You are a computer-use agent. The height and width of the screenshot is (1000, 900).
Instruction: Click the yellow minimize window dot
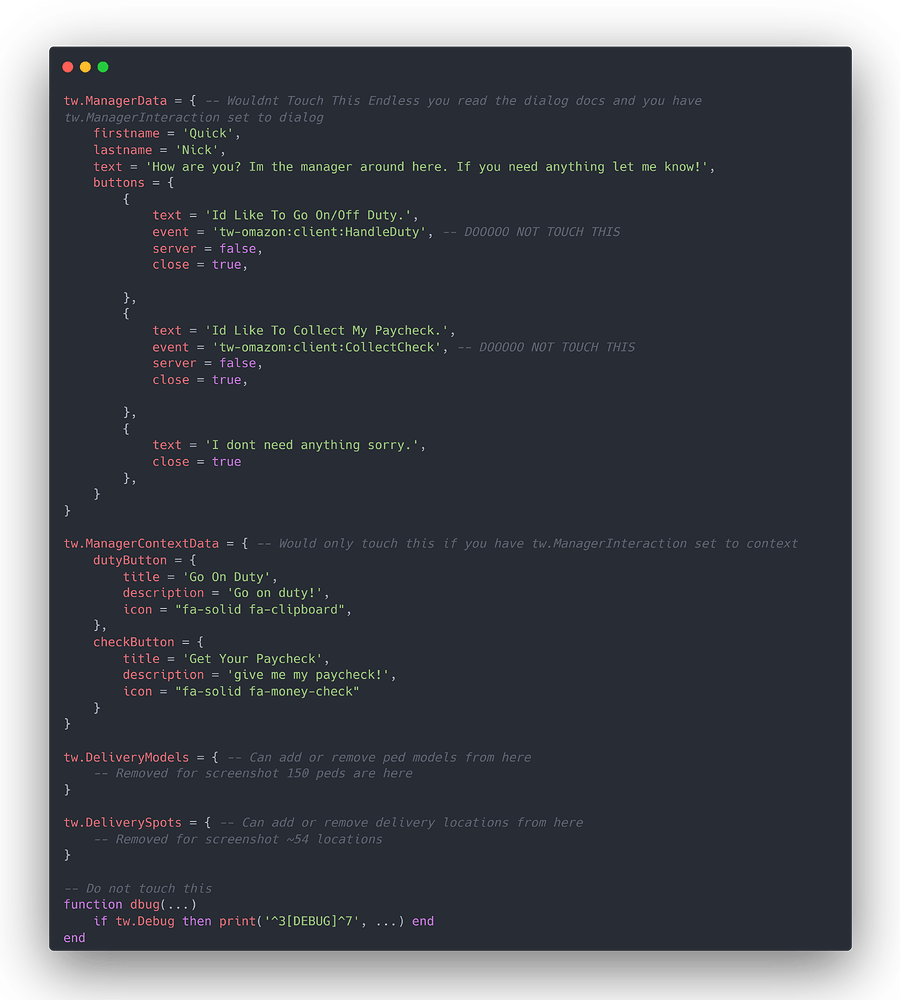85,67
